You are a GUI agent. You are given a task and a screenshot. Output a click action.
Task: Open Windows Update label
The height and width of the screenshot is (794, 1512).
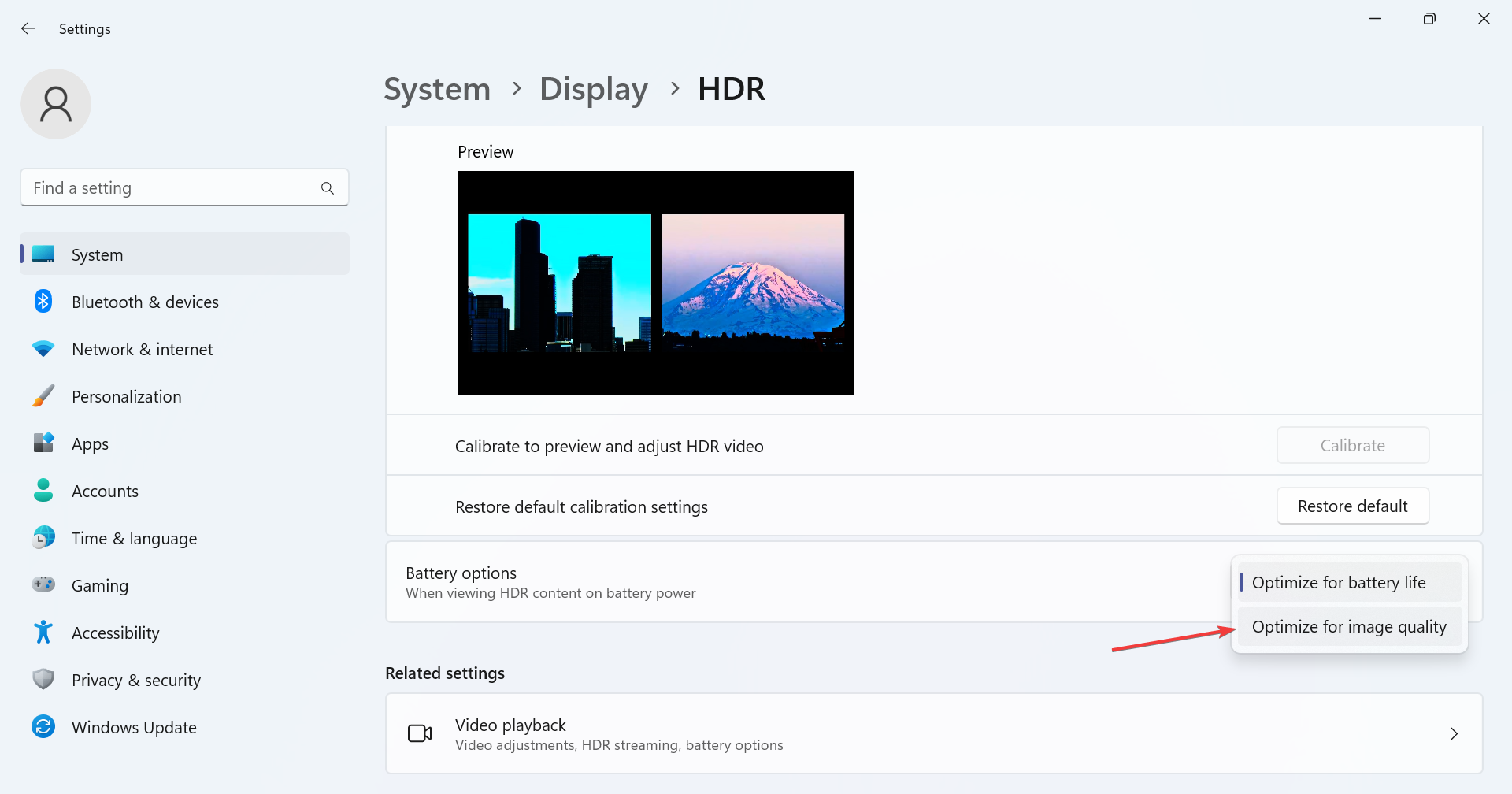point(134,728)
